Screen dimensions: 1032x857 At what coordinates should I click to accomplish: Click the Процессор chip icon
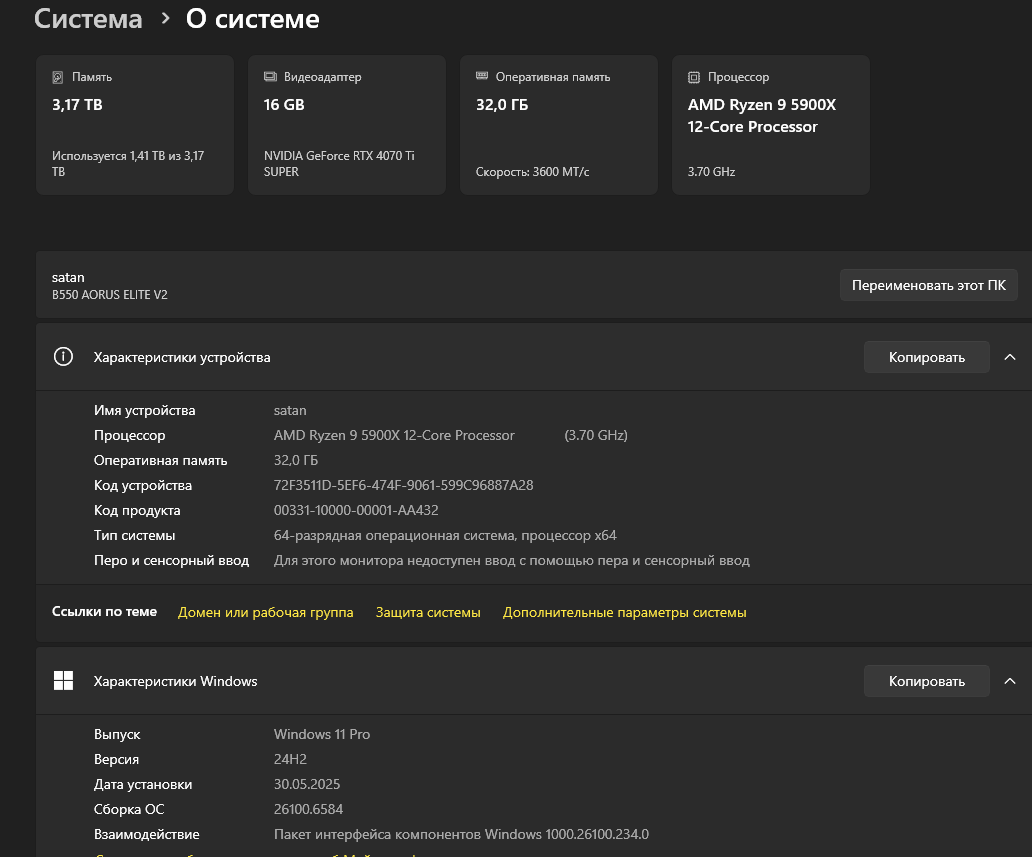pyautogui.click(x=694, y=77)
